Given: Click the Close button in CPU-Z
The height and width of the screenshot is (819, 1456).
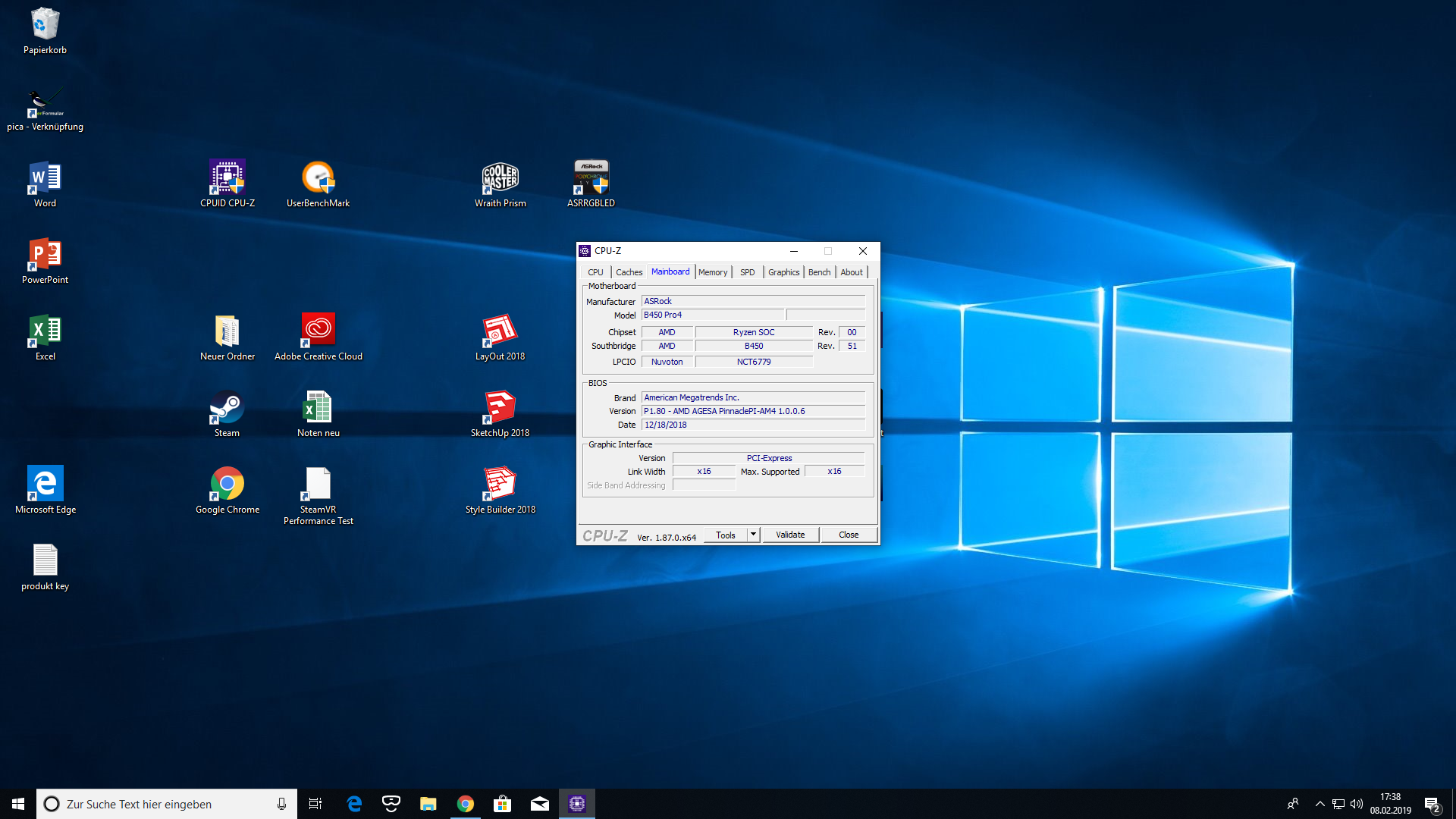Looking at the screenshot, I should pyautogui.click(x=849, y=535).
